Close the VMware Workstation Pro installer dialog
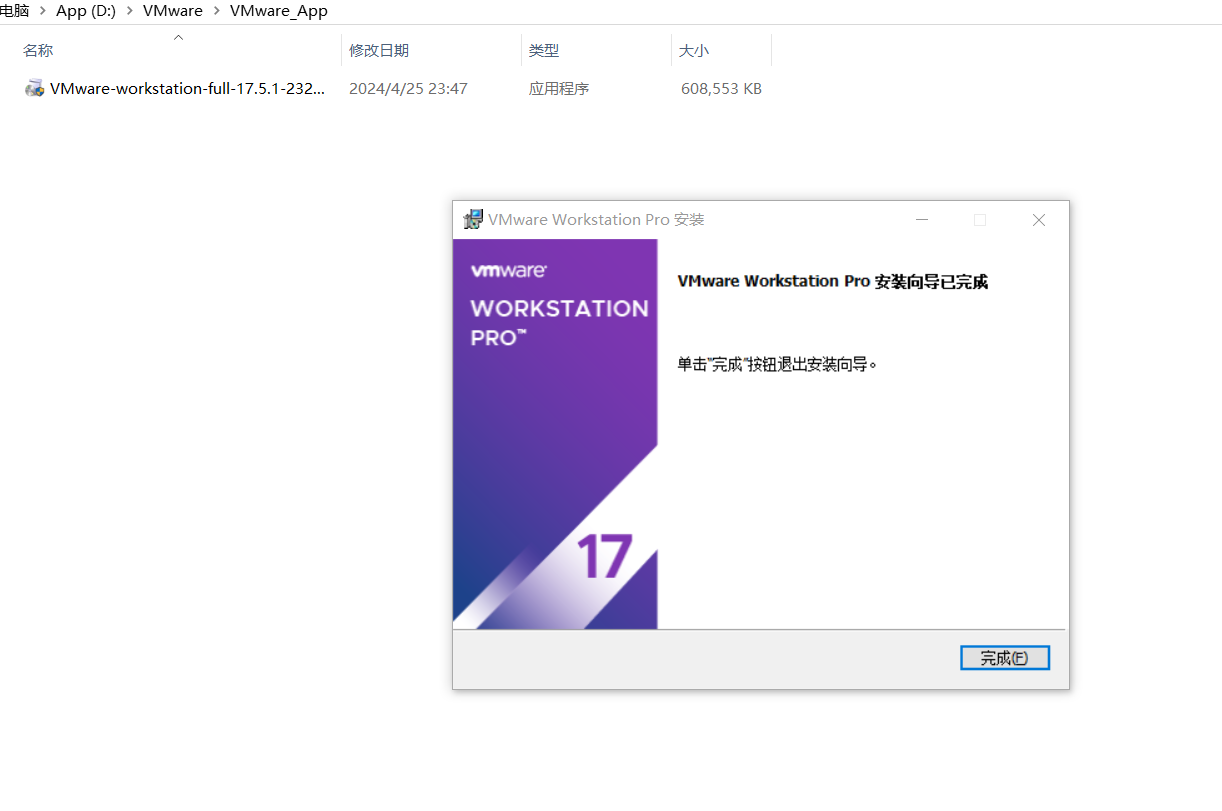The width and height of the screenshot is (1222, 811). [x=1039, y=220]
